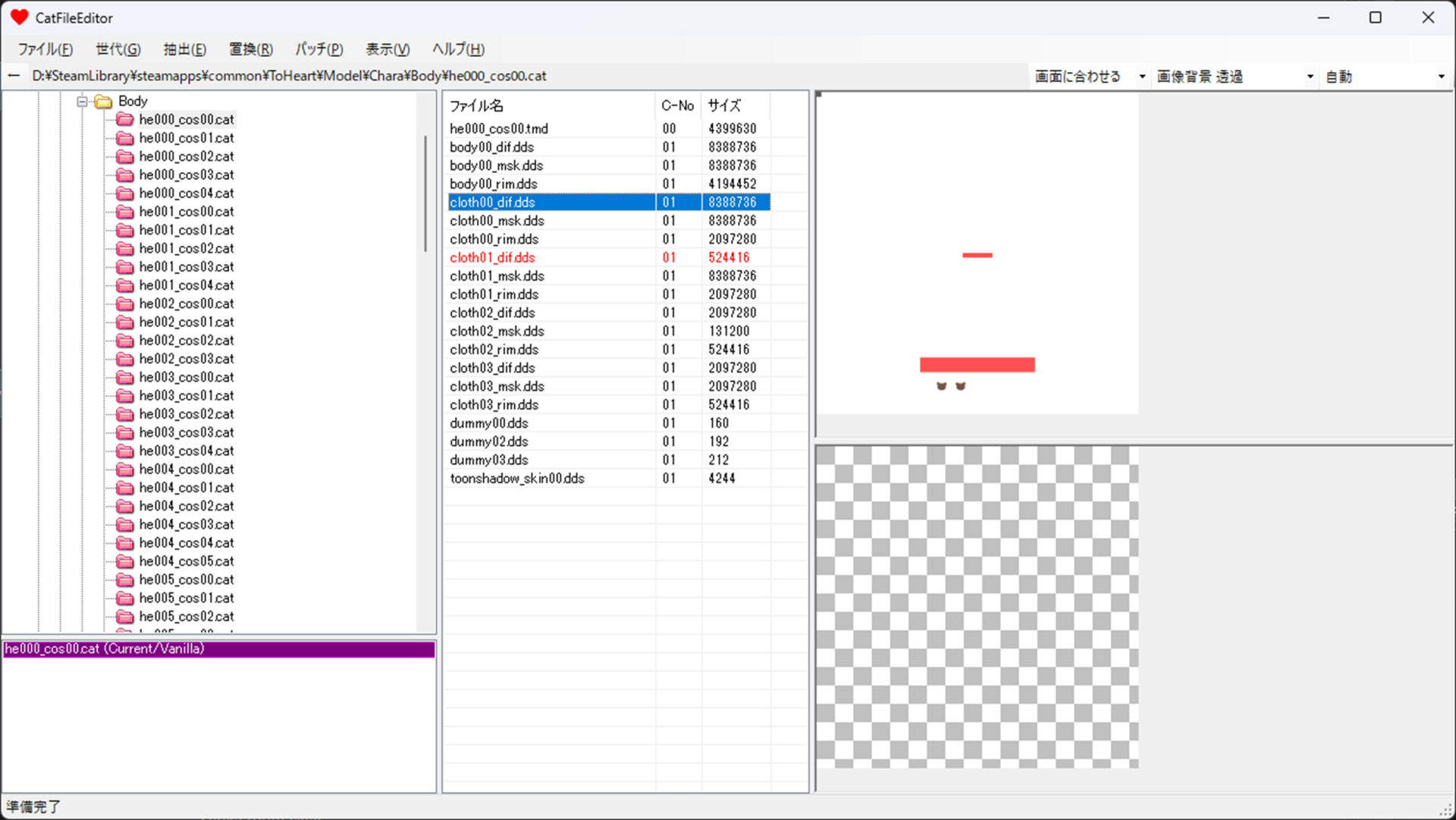Click the pink folder icon for he000_cos01.cat
This screenshot has height=820, width=1456.
pyautogui.click(x=125, y=138)
